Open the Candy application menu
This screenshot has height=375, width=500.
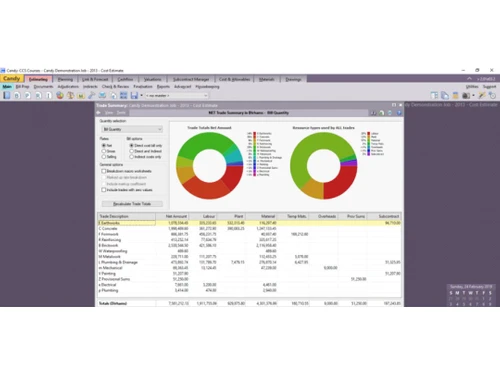tap(12, 79)
